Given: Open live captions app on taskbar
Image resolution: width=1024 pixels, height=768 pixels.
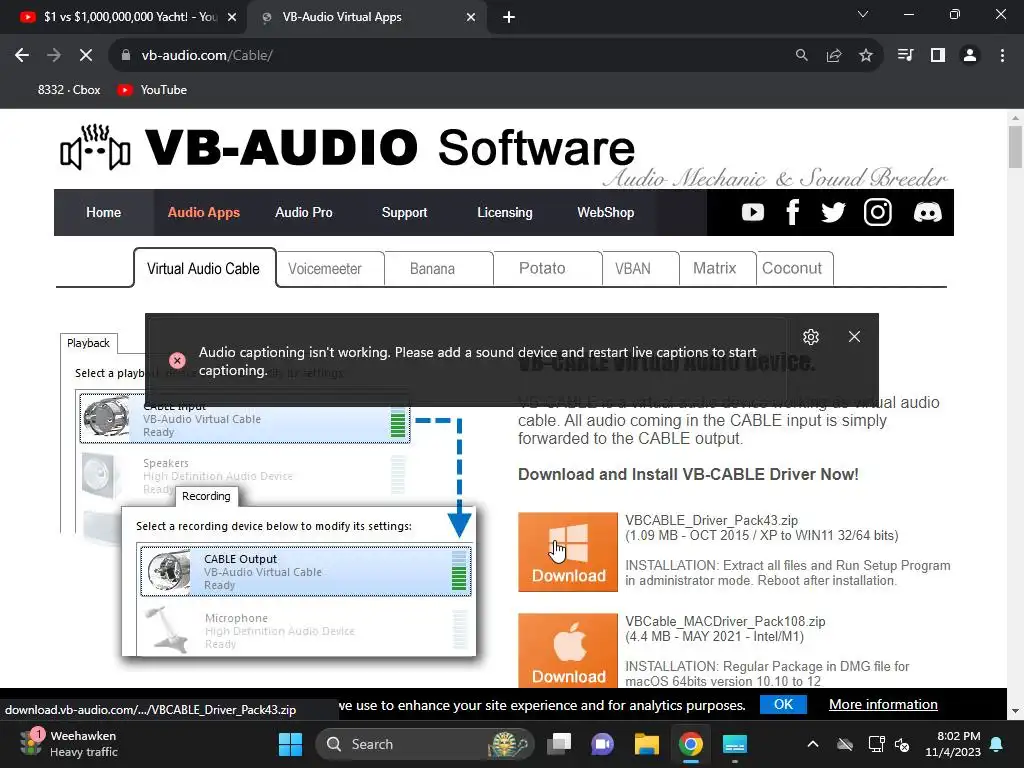Looking at the screenshot, I should 735,744.
